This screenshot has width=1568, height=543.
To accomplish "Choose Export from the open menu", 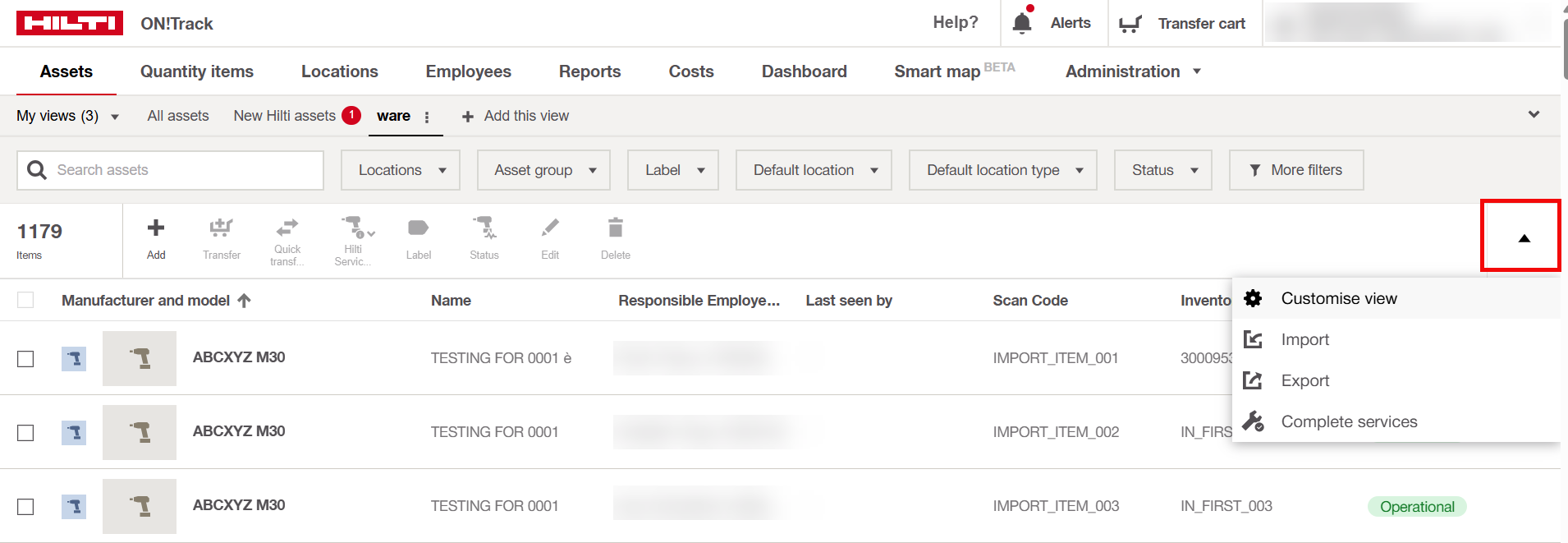I will click(1304, 381).
